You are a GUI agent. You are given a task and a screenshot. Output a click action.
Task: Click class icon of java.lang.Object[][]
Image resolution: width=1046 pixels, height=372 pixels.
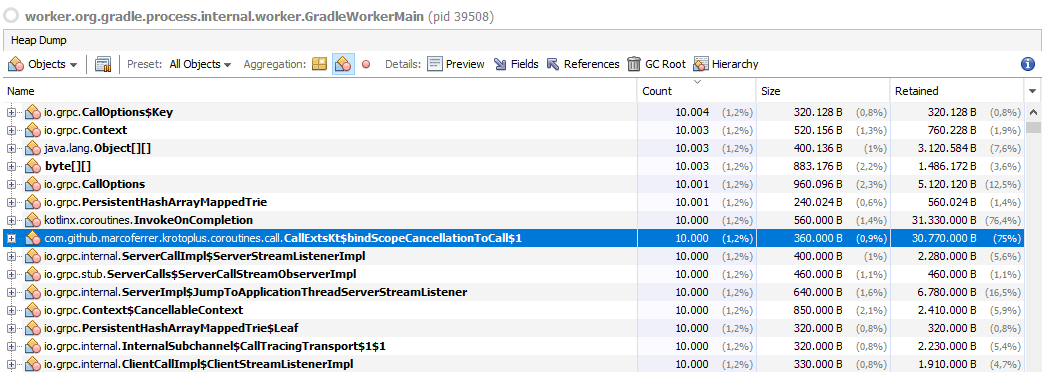pos(33,148)
